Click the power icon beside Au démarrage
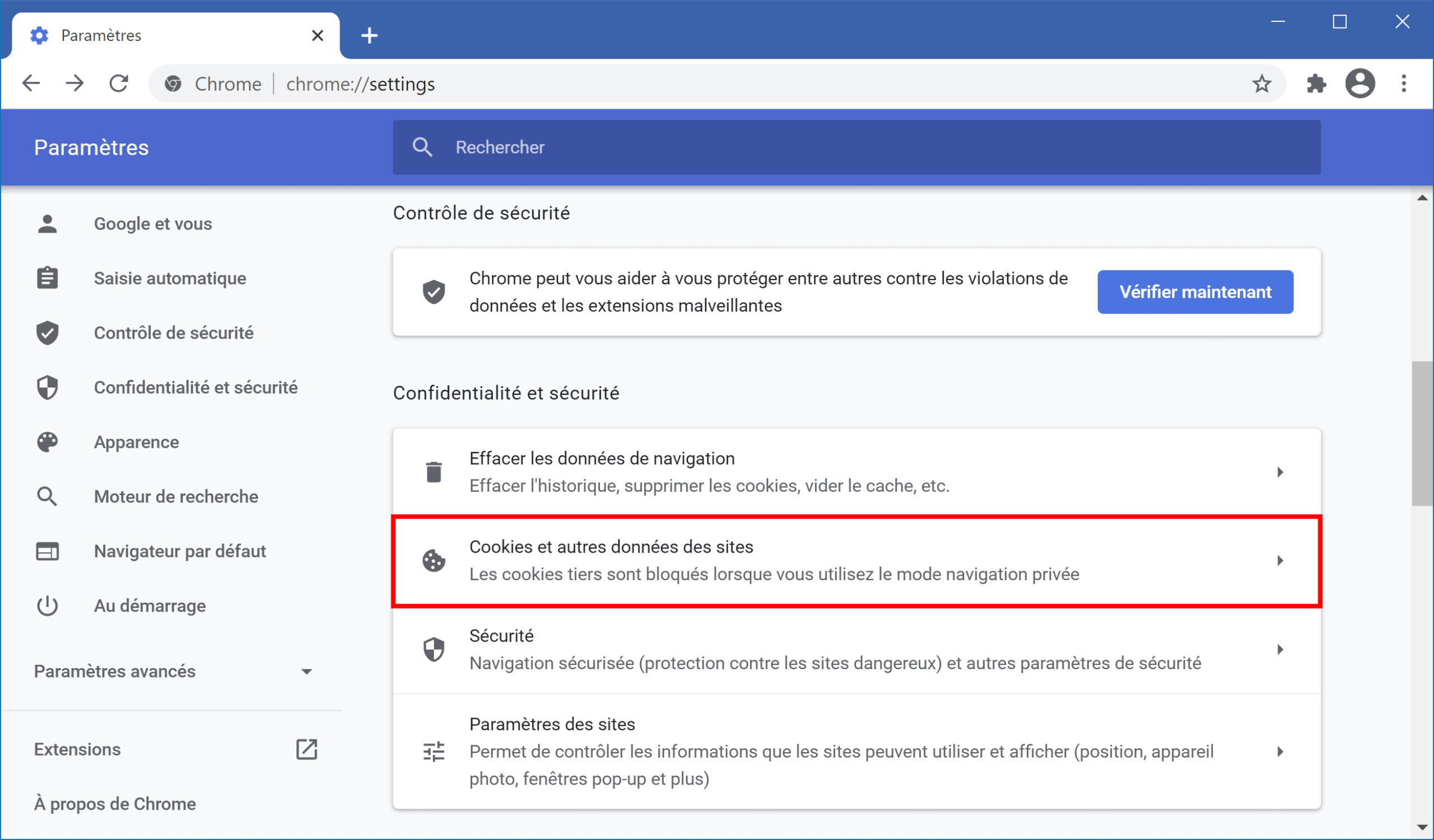Screen dimensions: 1434x840 [x=47, y=606]
